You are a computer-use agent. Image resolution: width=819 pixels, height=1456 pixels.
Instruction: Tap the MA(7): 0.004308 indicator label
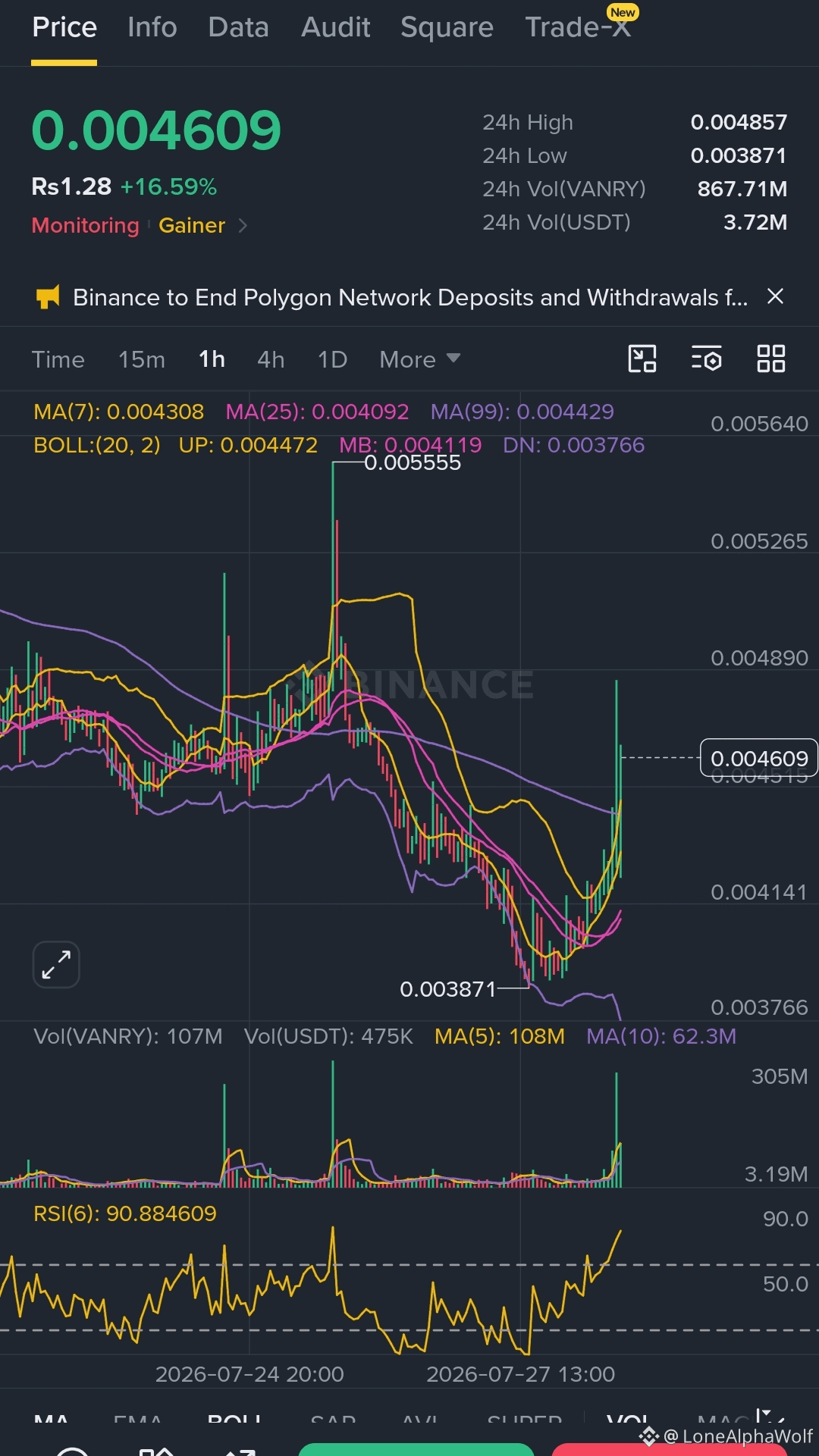[119, 412]
